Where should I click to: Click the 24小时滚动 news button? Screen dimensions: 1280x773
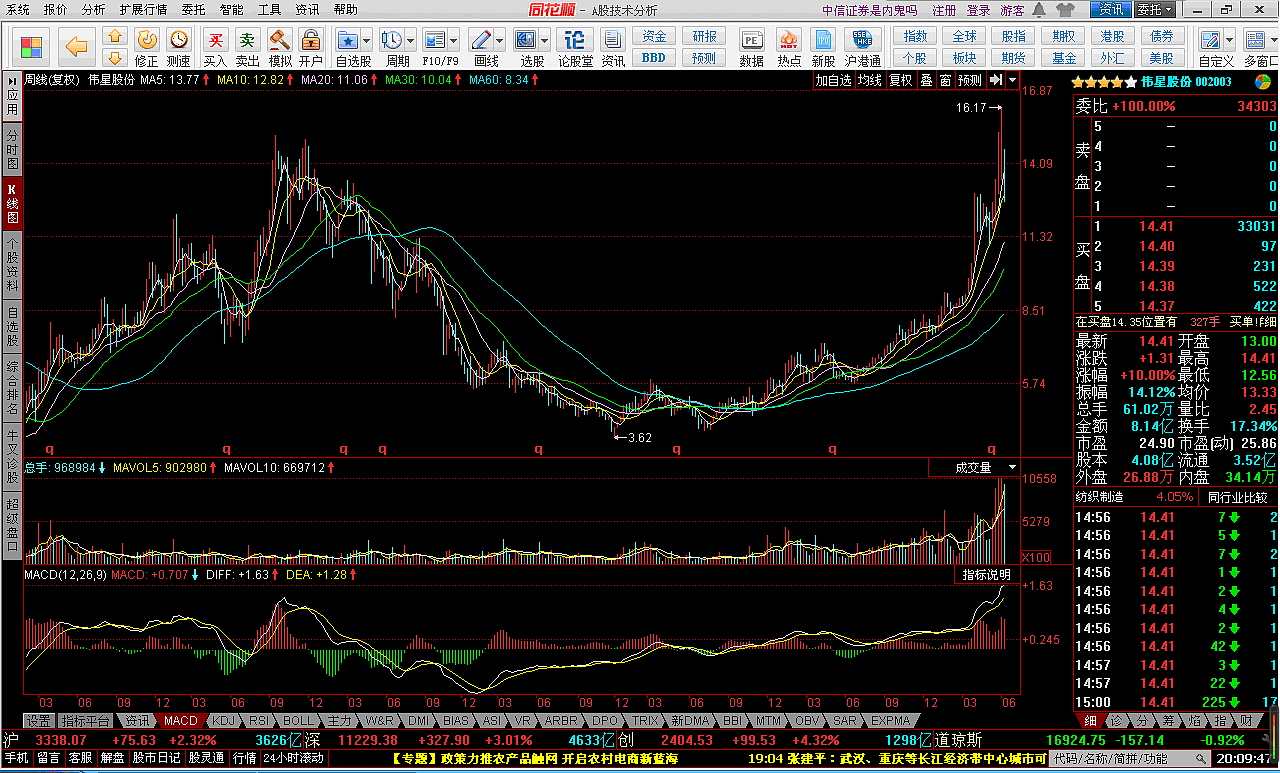(x=293, y=758)
